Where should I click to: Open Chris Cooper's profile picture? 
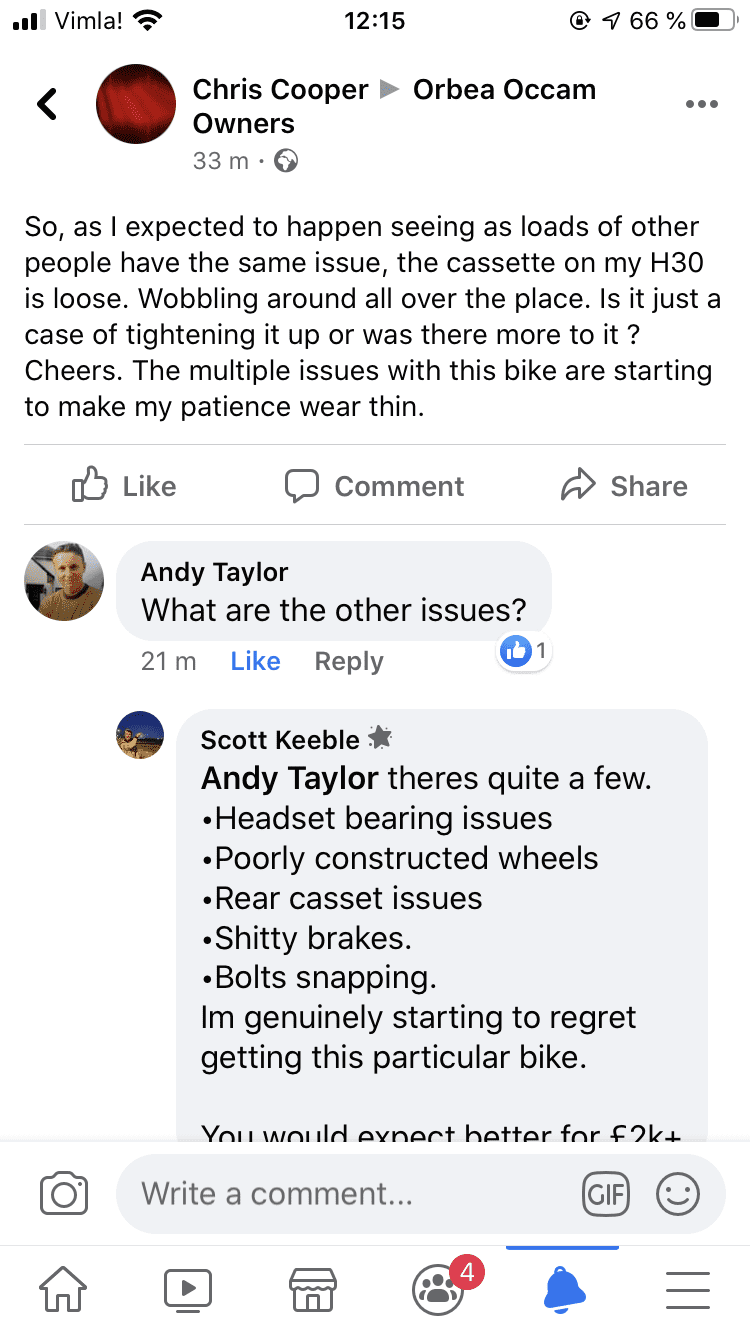(x=136, y=104)
